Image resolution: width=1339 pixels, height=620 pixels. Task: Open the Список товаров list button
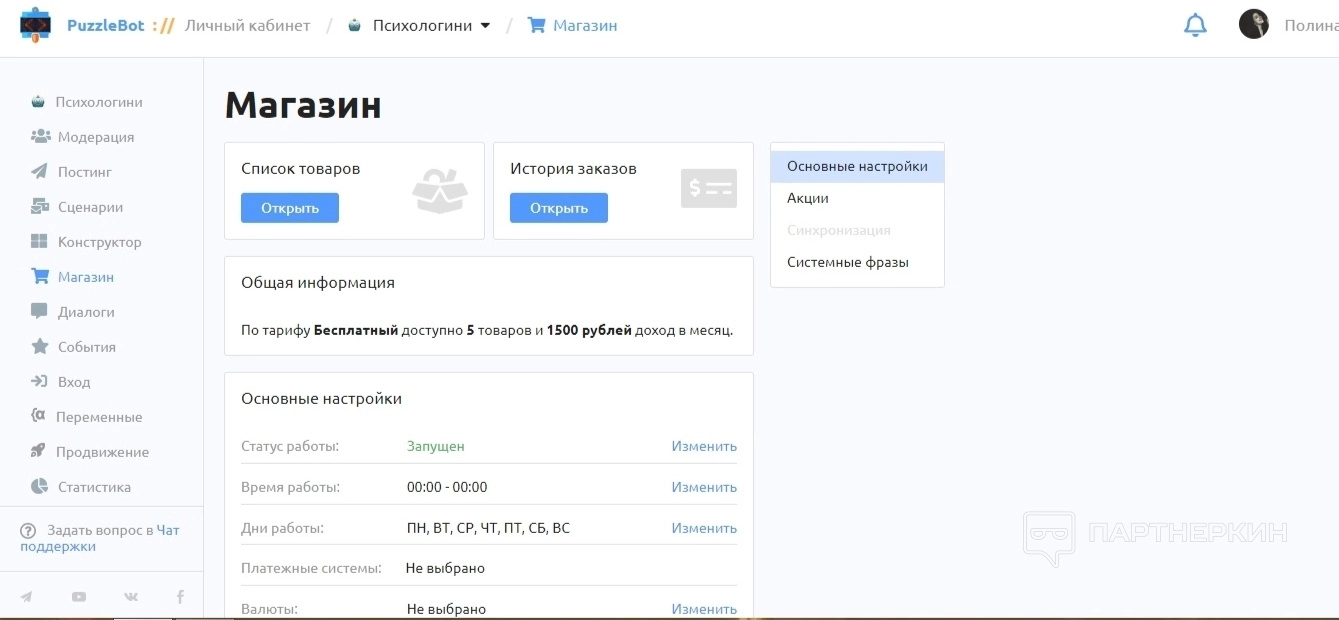pos(290,208)
